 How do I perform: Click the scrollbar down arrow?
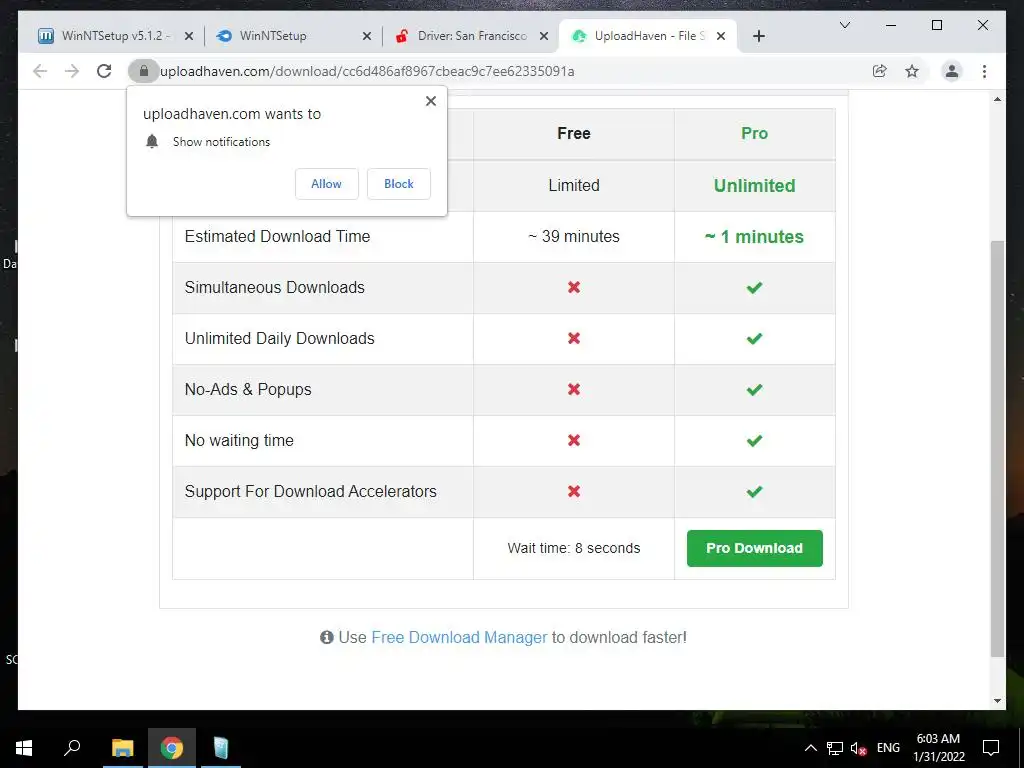[997, 701]
